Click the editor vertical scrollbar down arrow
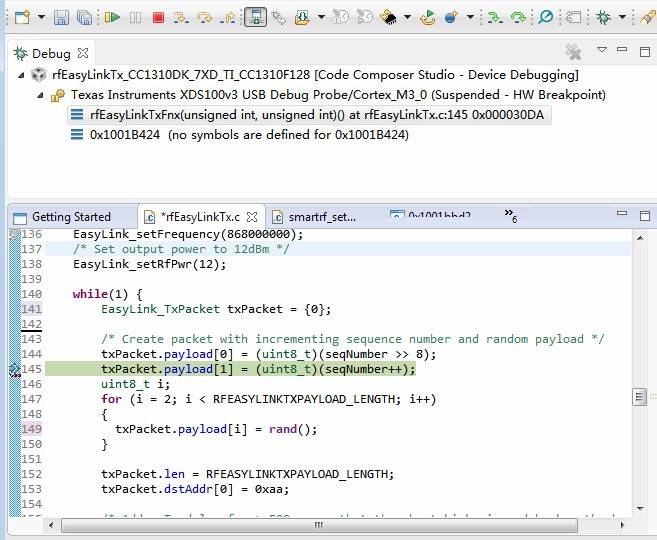Viewport: 657px width, 540px height. (x=640, y=509)
